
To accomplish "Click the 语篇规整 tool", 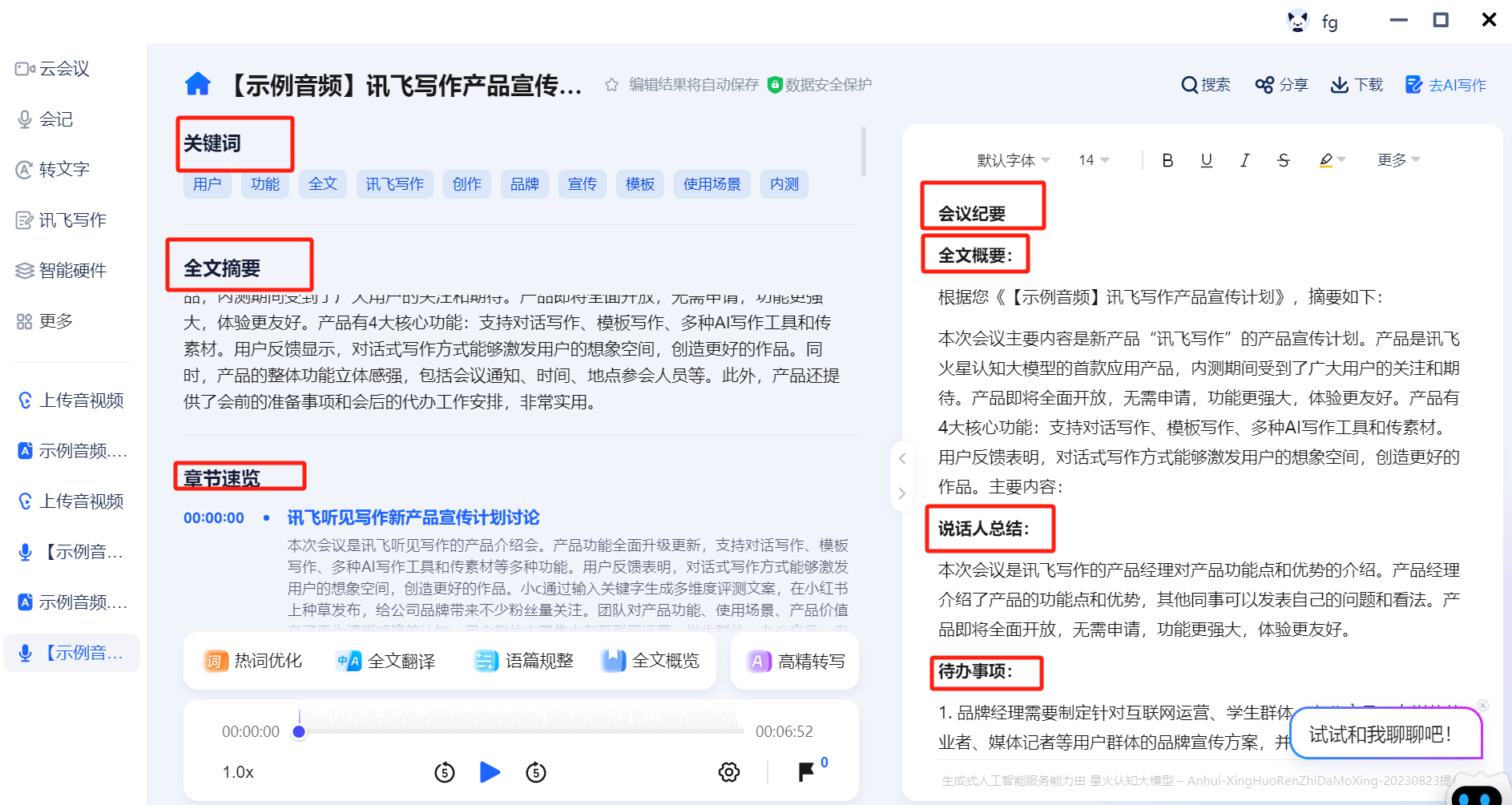I will pyautogui.click(x=524, y=661).
